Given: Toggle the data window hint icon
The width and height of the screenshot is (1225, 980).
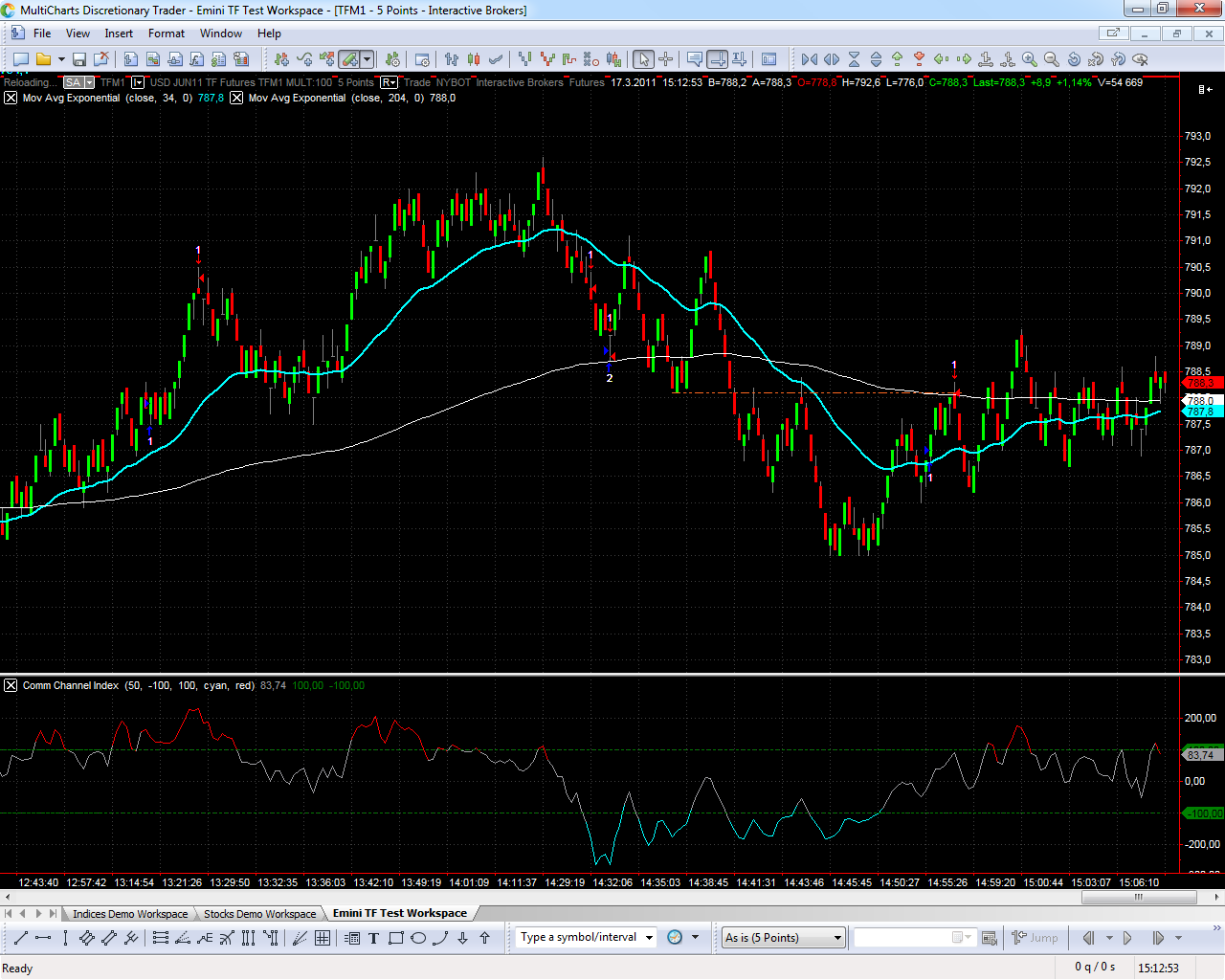Looking at the screenshot, I should 695,59.
